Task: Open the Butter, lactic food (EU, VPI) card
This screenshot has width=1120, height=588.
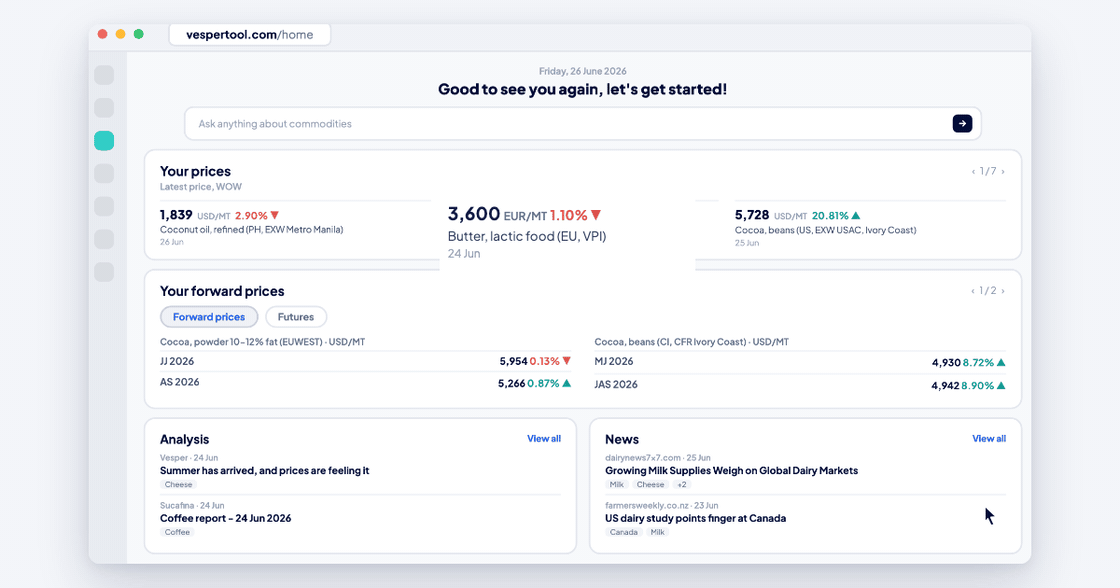Action: pyautogui.click(x=567, y=233)
